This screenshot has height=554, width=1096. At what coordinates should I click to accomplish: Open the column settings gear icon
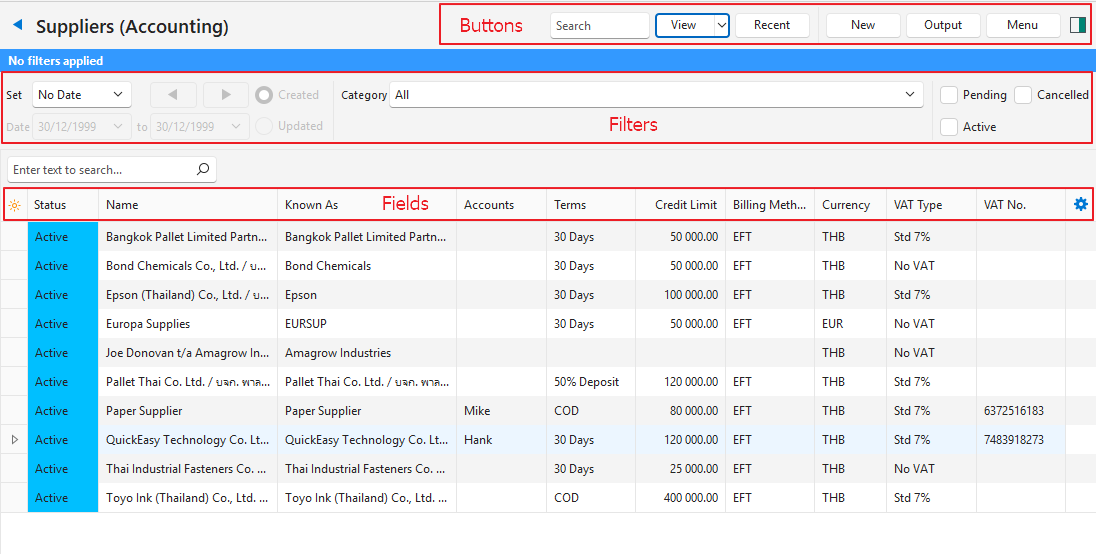pos(1080,204)
